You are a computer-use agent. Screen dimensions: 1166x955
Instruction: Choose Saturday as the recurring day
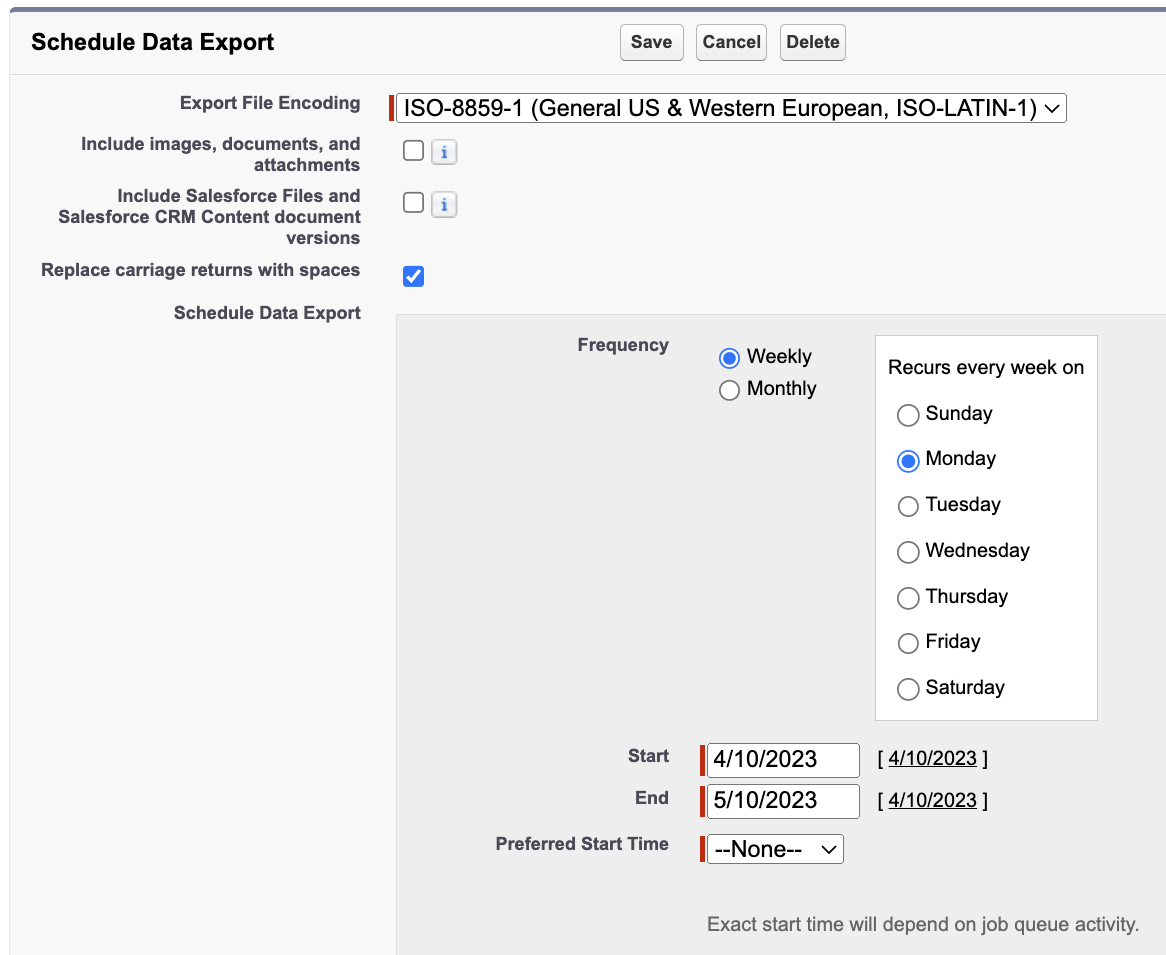tap(908, 689)
